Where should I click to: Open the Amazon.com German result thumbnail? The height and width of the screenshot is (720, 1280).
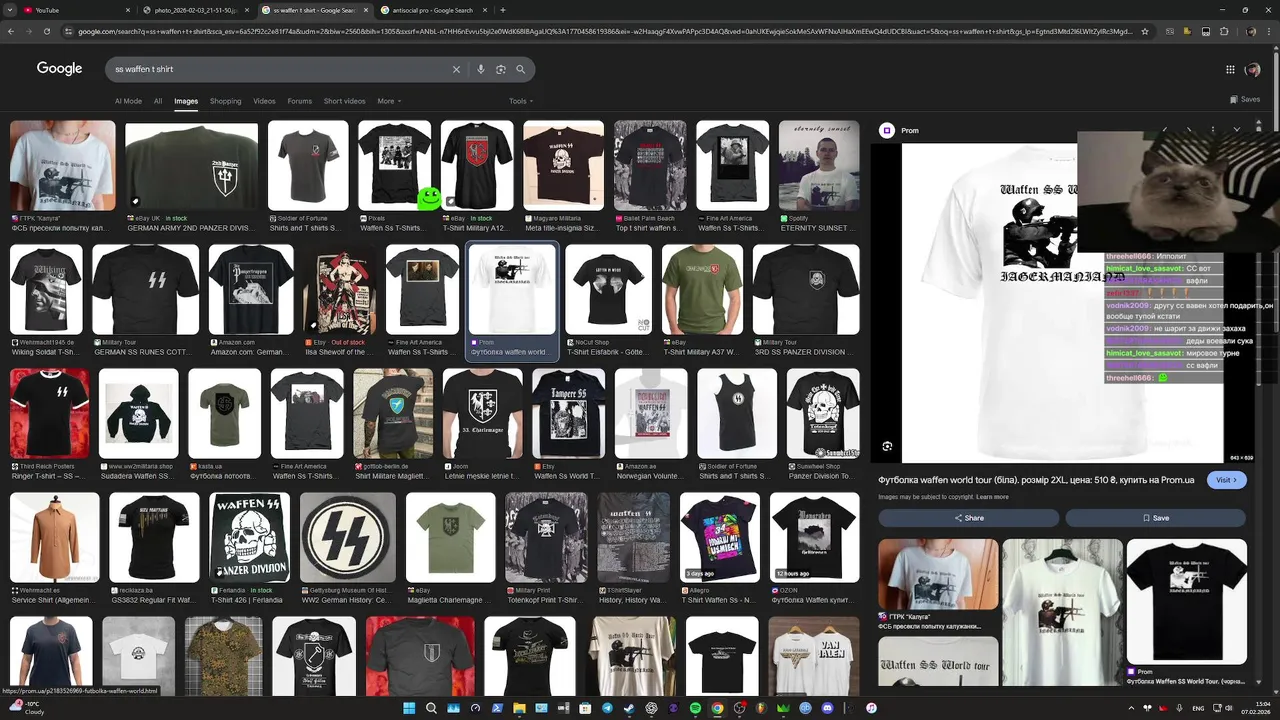250,289
